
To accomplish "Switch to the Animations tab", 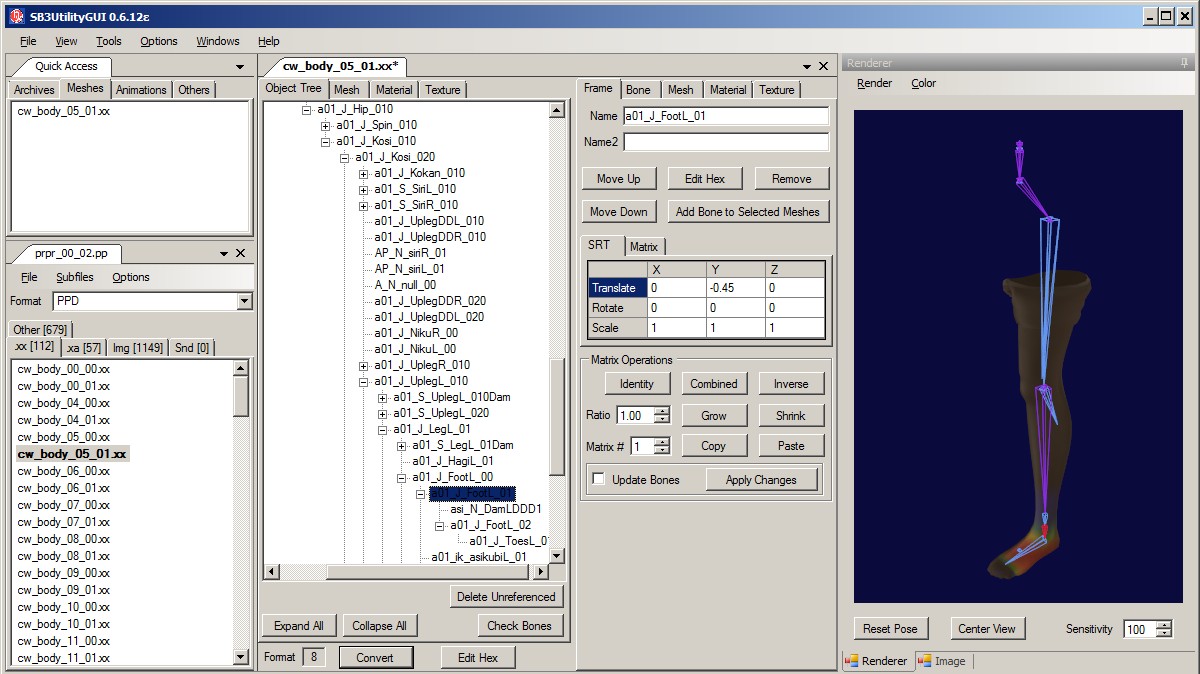I will (141, 90).
